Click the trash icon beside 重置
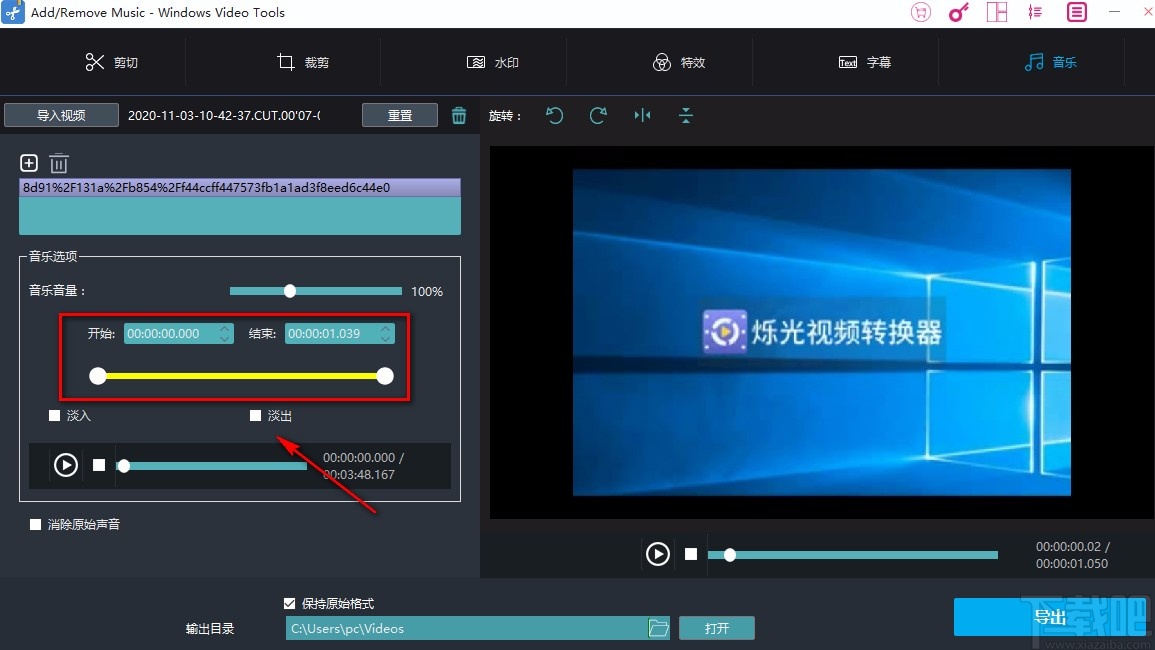The height and width of the screenshot is (650, 1155). click(459, 114)
